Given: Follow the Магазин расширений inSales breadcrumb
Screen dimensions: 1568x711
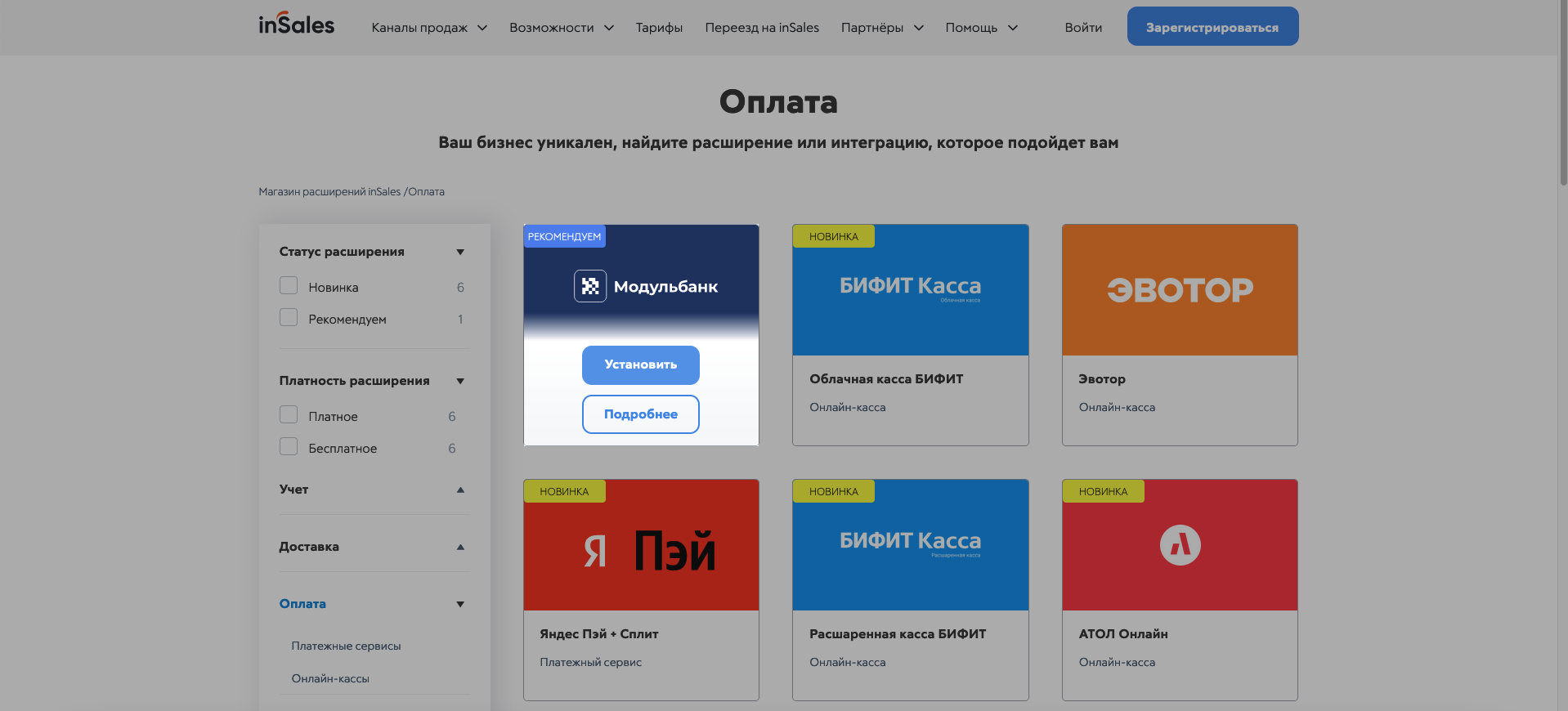Looking at the screenshot, I should click(329, 192).
